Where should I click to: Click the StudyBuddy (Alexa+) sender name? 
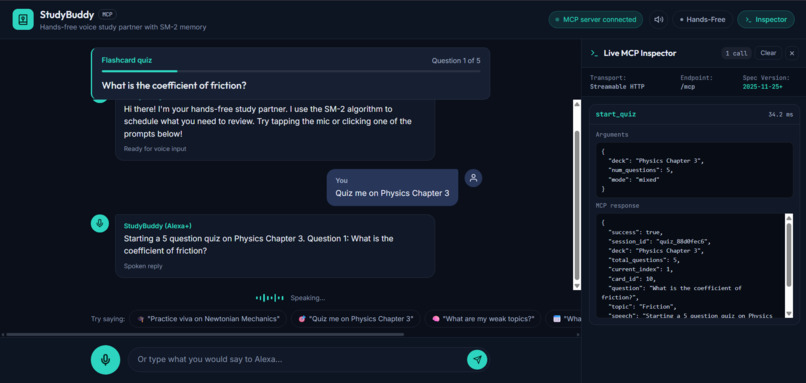[158, 226]
